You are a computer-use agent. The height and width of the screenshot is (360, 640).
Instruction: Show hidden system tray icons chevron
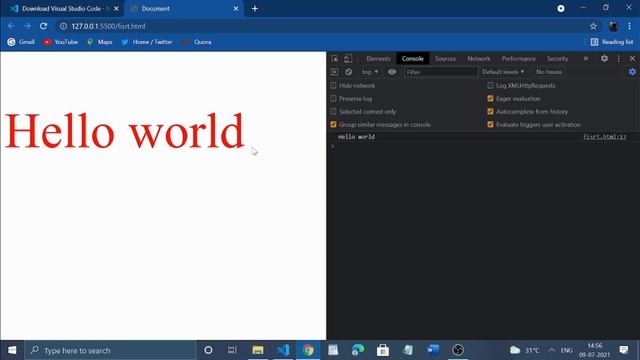point(552,350)
